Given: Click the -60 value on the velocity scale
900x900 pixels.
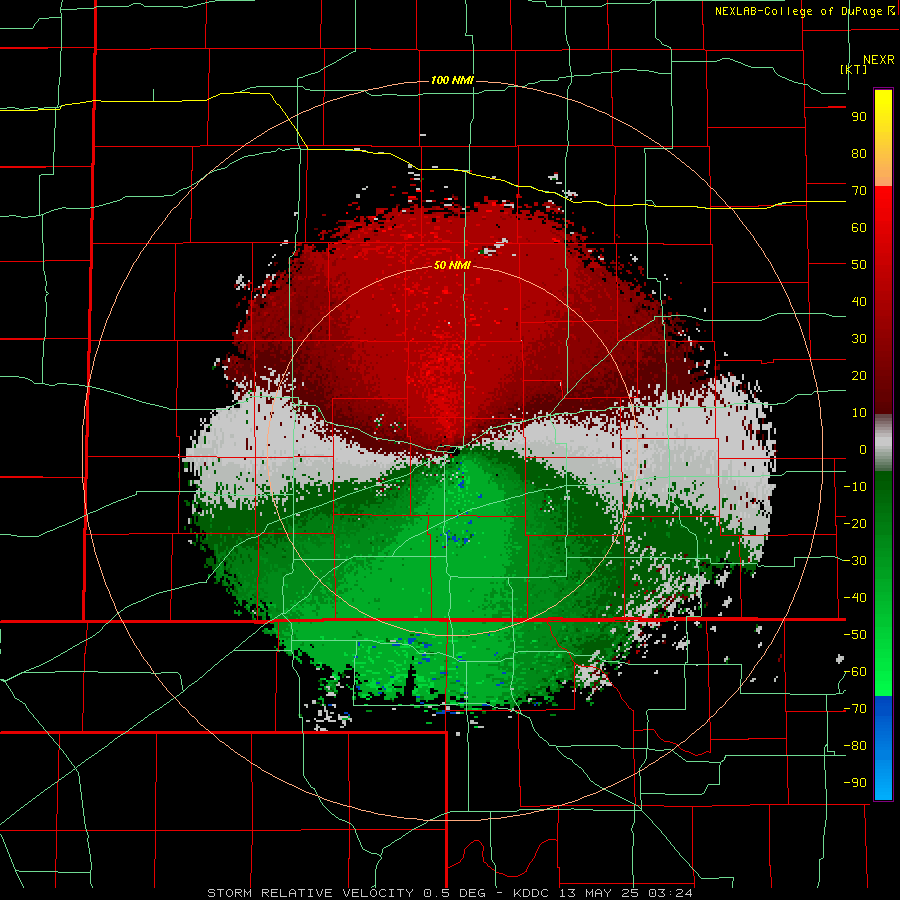Looking at the screenshot, I should (855, 672).
